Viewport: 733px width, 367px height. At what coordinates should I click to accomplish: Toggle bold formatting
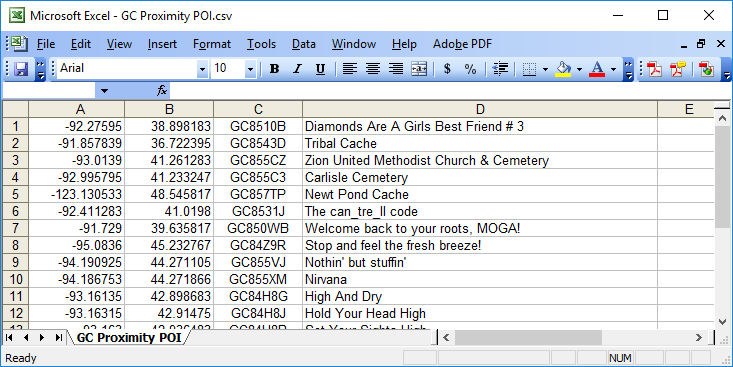coord(274,69)
